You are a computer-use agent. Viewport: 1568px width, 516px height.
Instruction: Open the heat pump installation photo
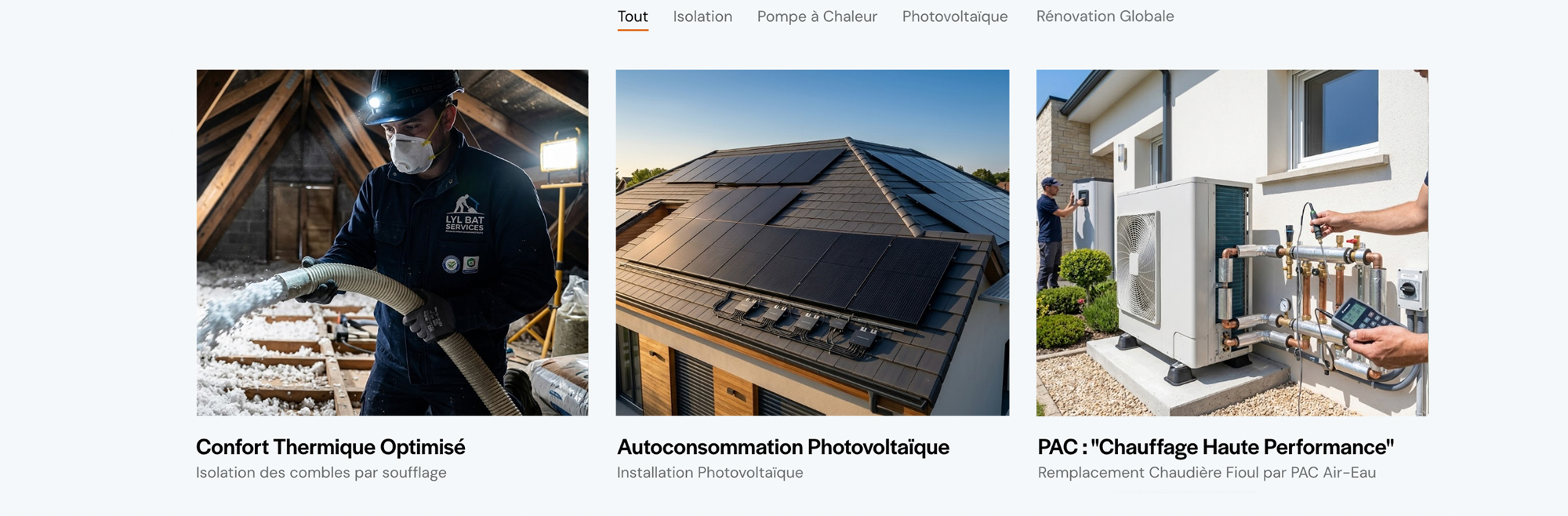click(x=1232, y=242)
